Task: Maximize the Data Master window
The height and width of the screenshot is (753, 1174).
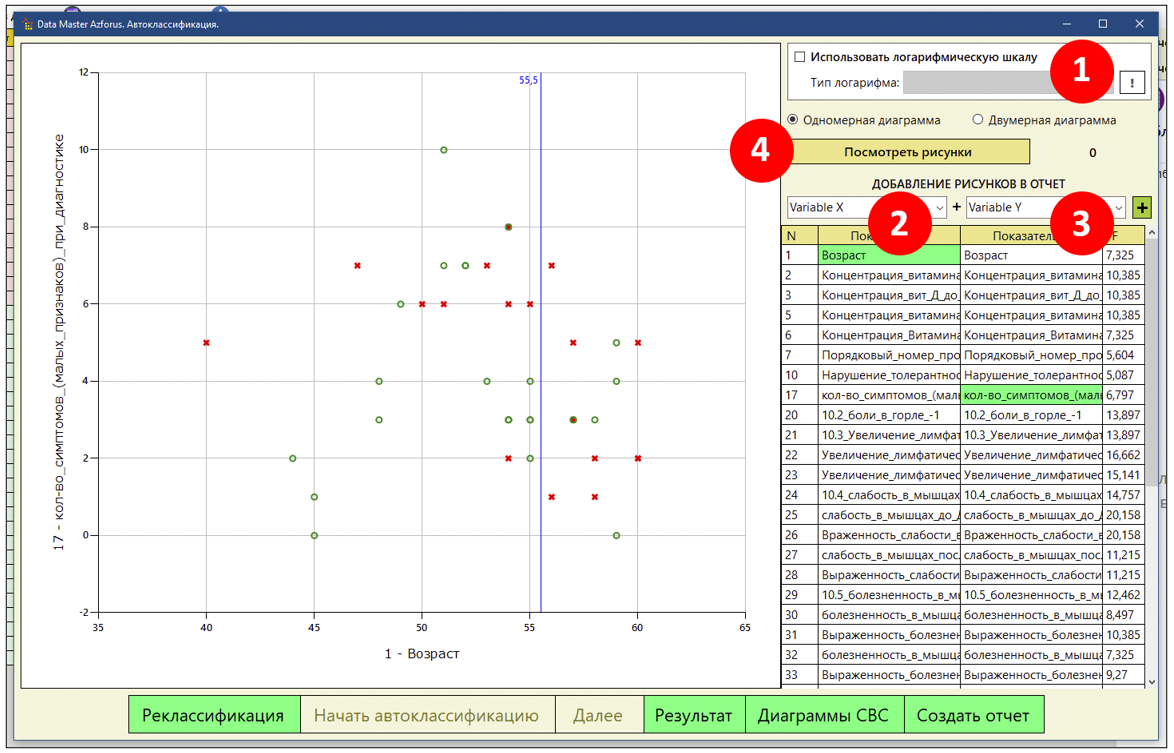Action: [1103, 24]
